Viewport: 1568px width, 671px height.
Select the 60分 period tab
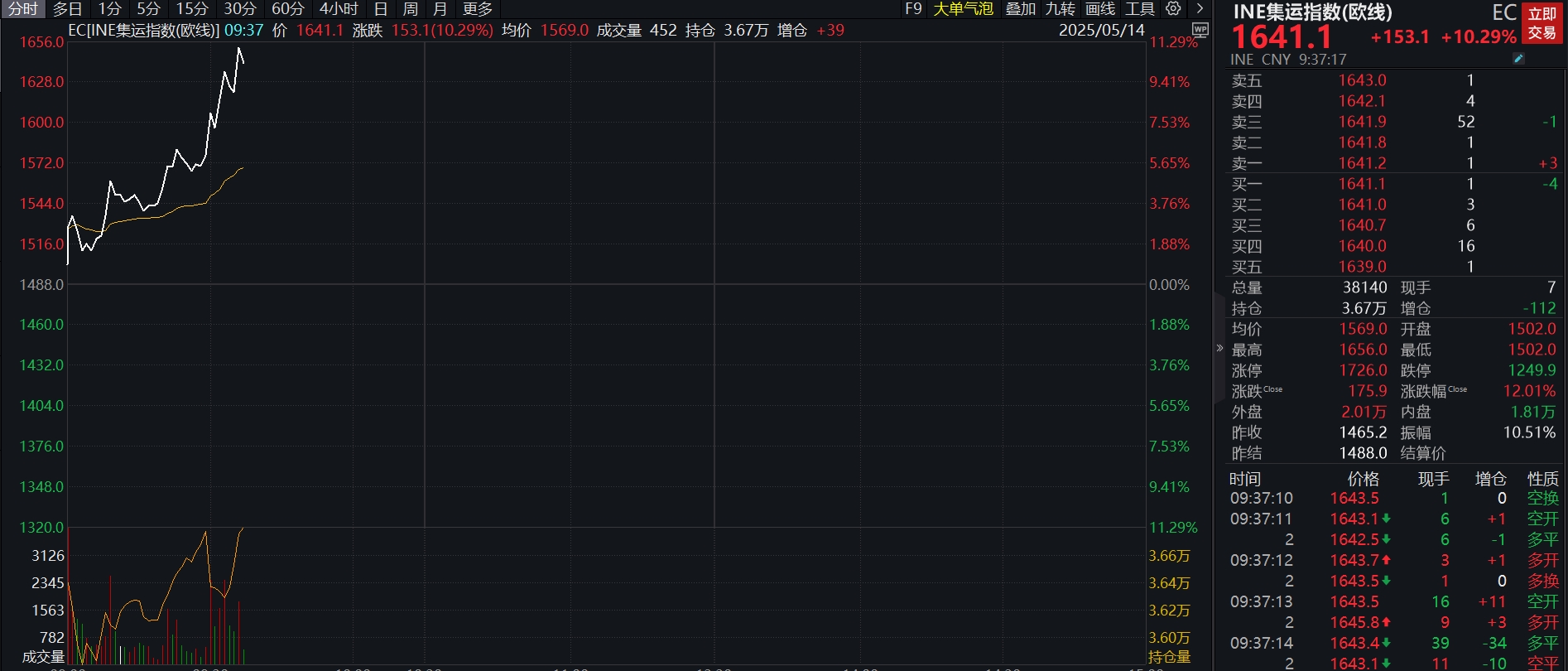click(288, 9)
